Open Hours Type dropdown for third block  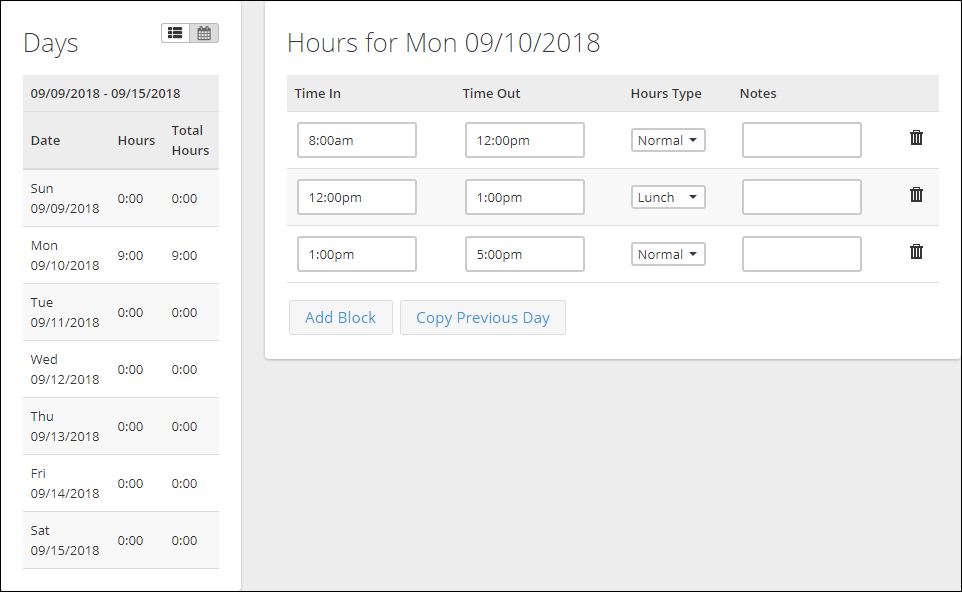[668, 254]
